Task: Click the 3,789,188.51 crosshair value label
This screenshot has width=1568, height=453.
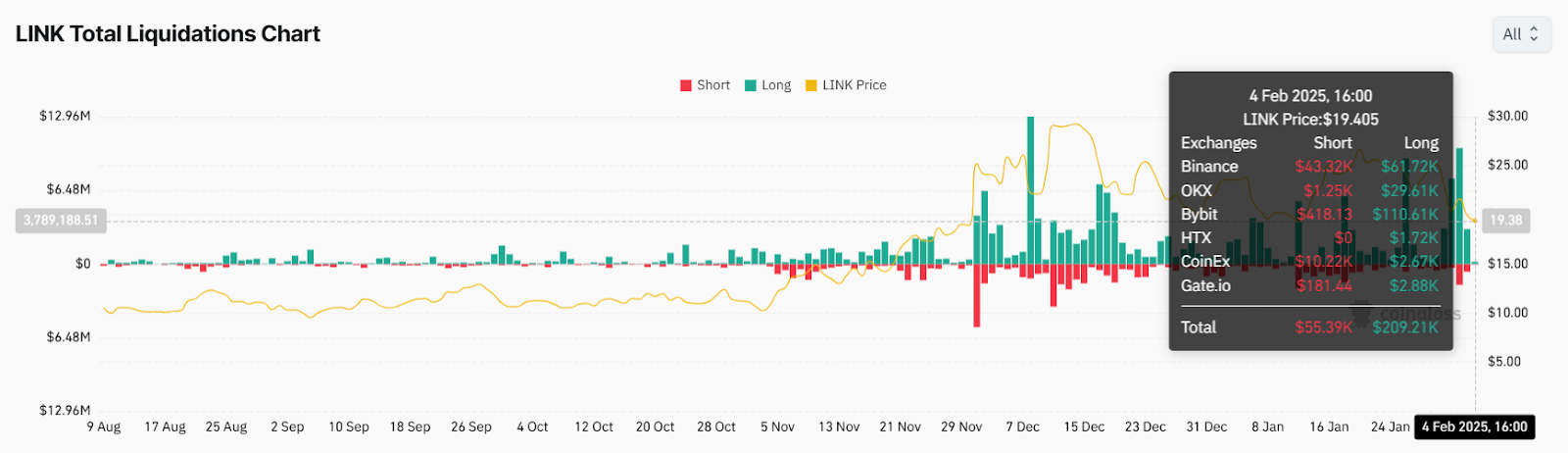Action: coord(61,221)
